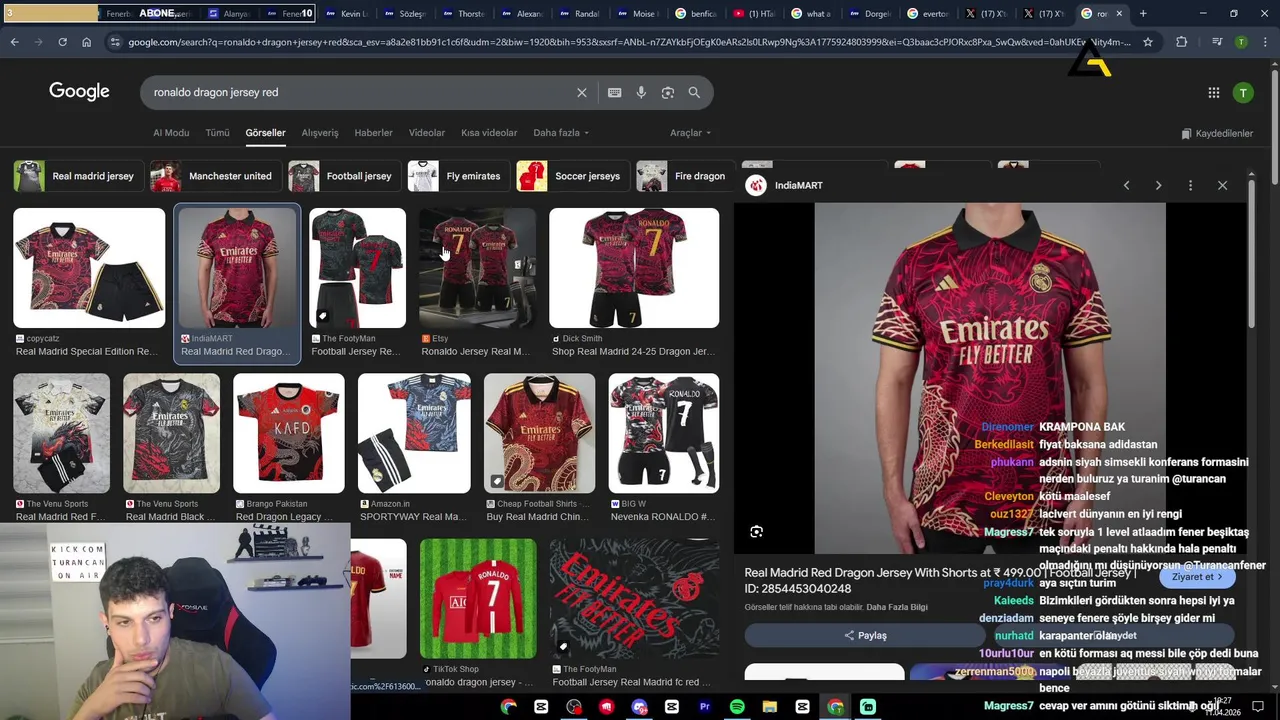The image size is (1280, 720).
Task: Close the image preview panel
Action: (1222, 185)
